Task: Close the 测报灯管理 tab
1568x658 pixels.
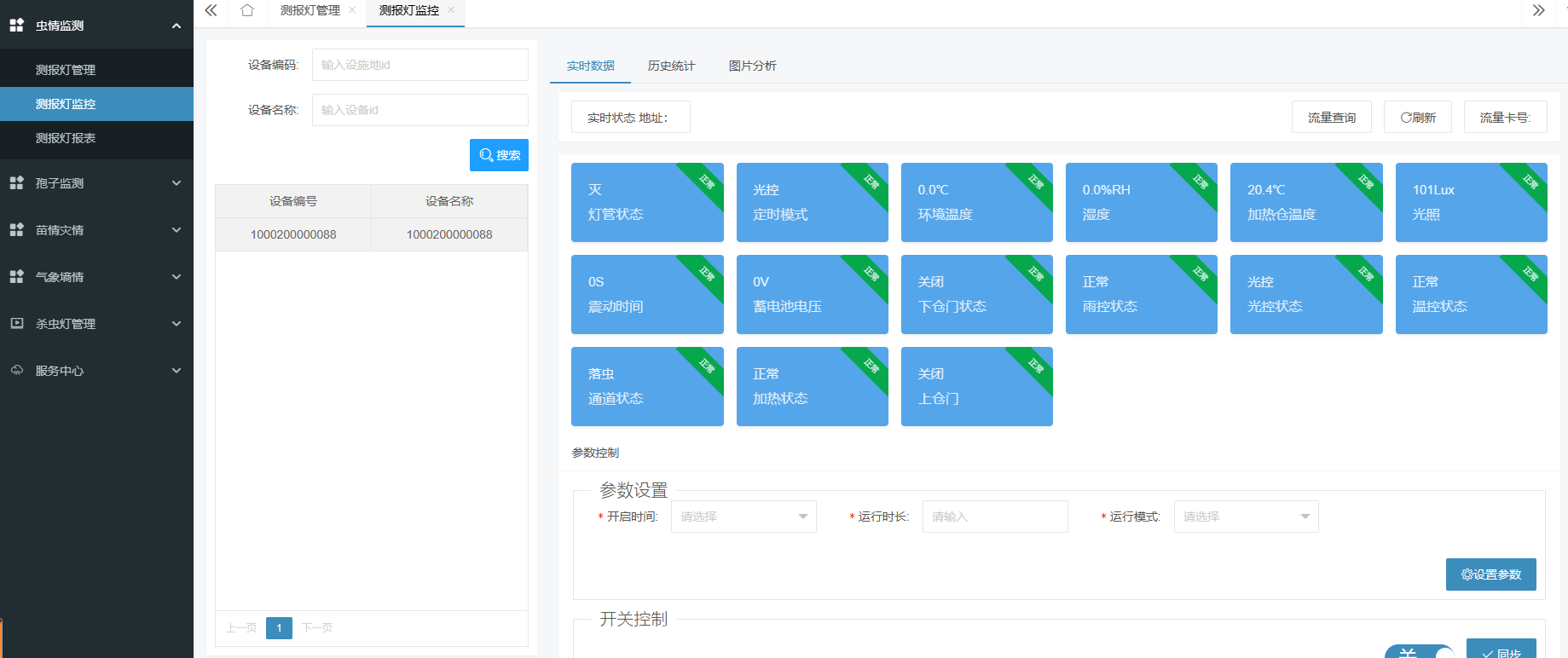Action: (352, 10)
